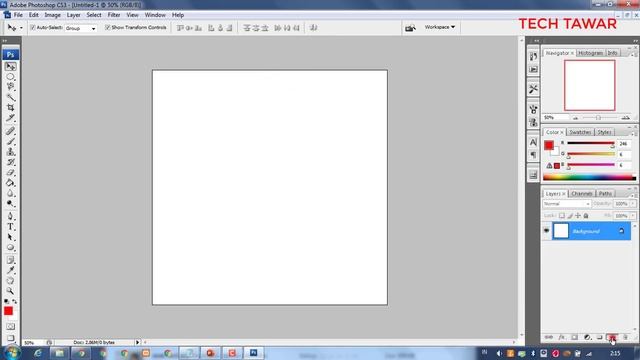640x360 pixels.
Task: Click the Create new layer icon
Action: click(612, 338)
